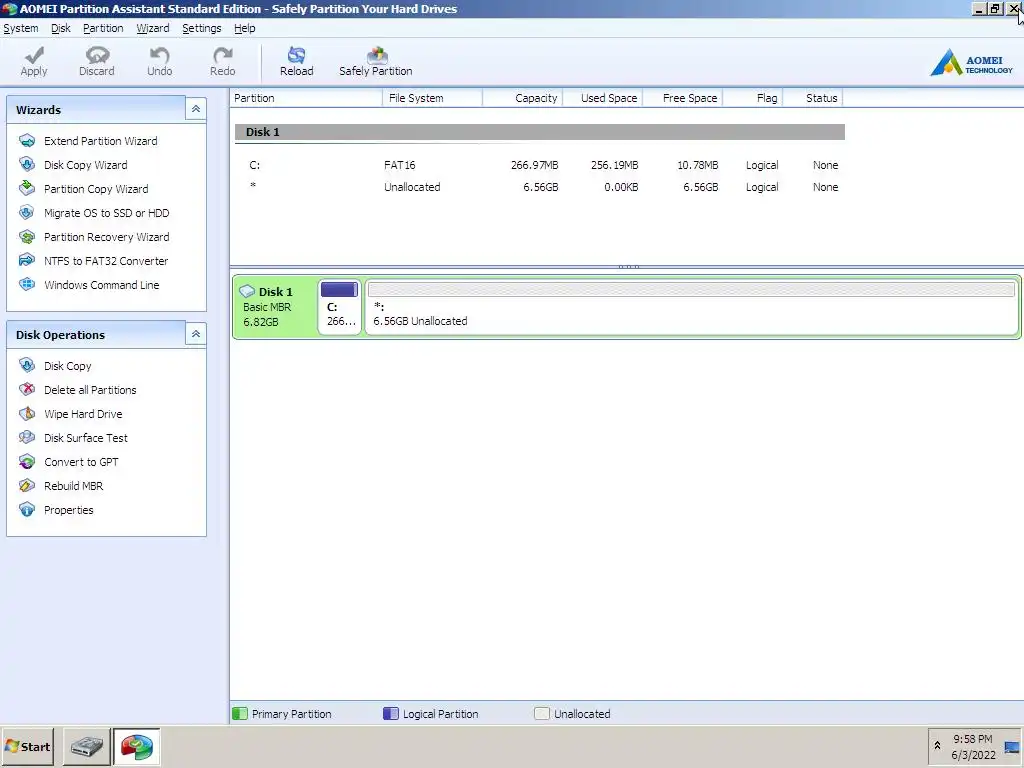Sort by Used Space column header

pyautogui.click(x=602, y=98)
